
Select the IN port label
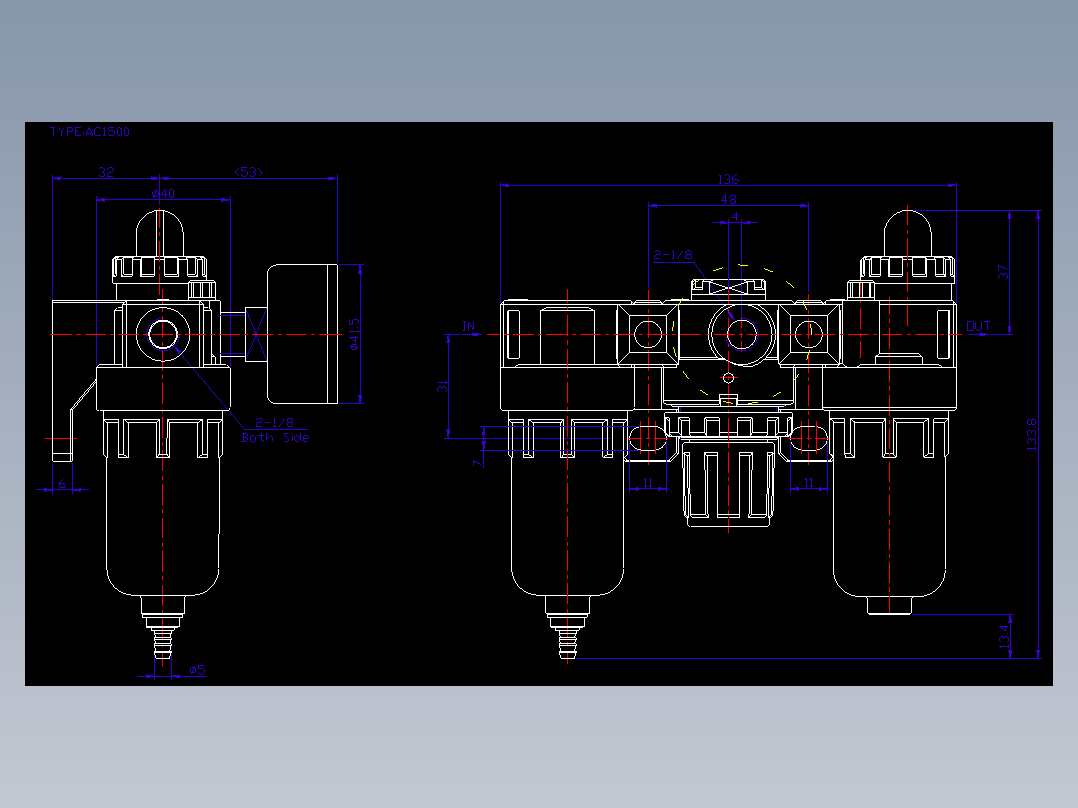click(468, 326)
